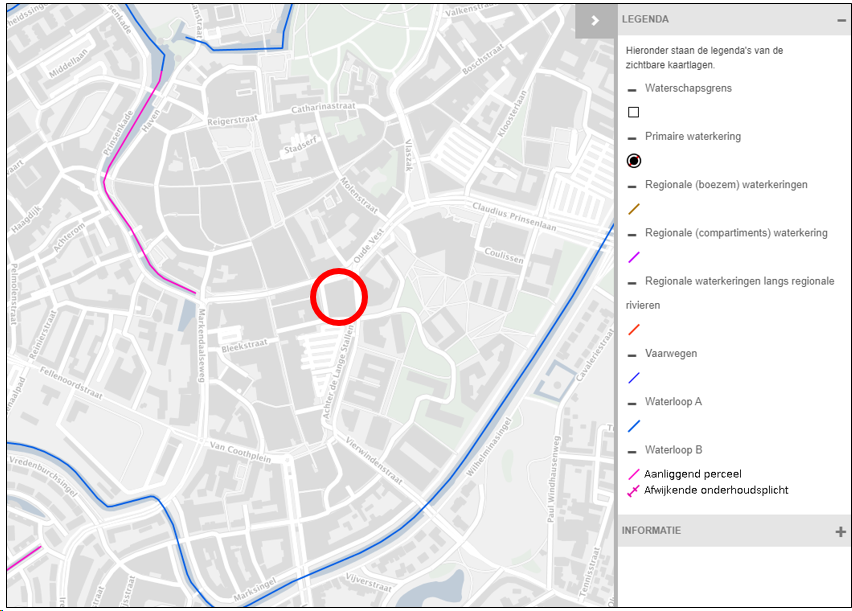
Task: Click the magenta Aanliggend perceel line symbol
Action: pyautogui.click(x=633, y=475)
